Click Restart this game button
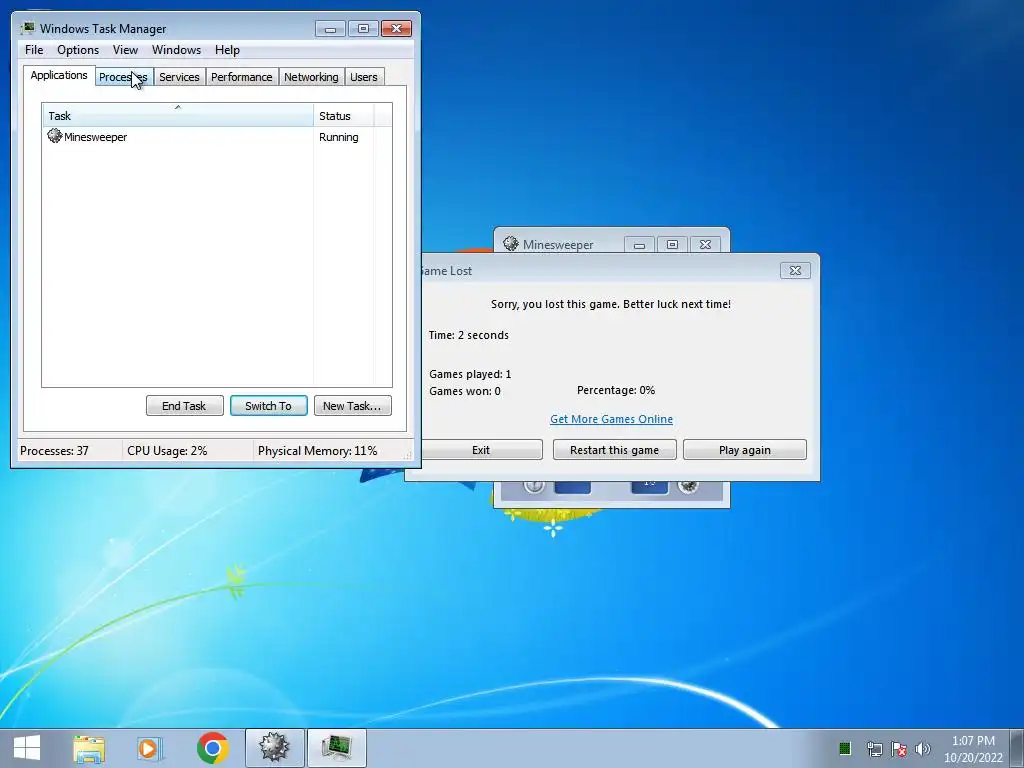Image resolution: width=1024 pixels, height=768 pixels. click(x=615, y=449)
